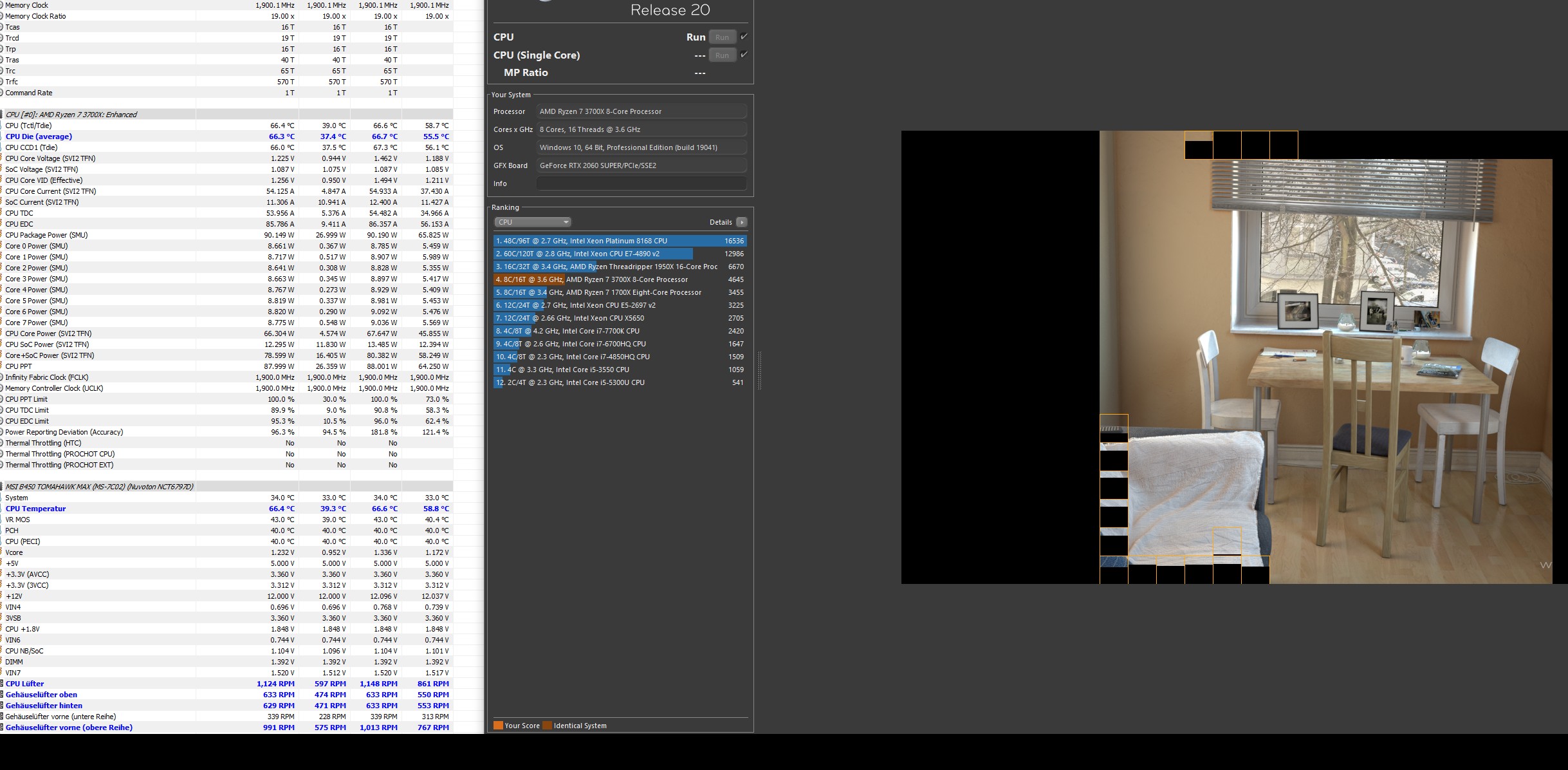Toggle the CPU (Single Core) test checkbox
1568x770 pixels.
[744, 55]
